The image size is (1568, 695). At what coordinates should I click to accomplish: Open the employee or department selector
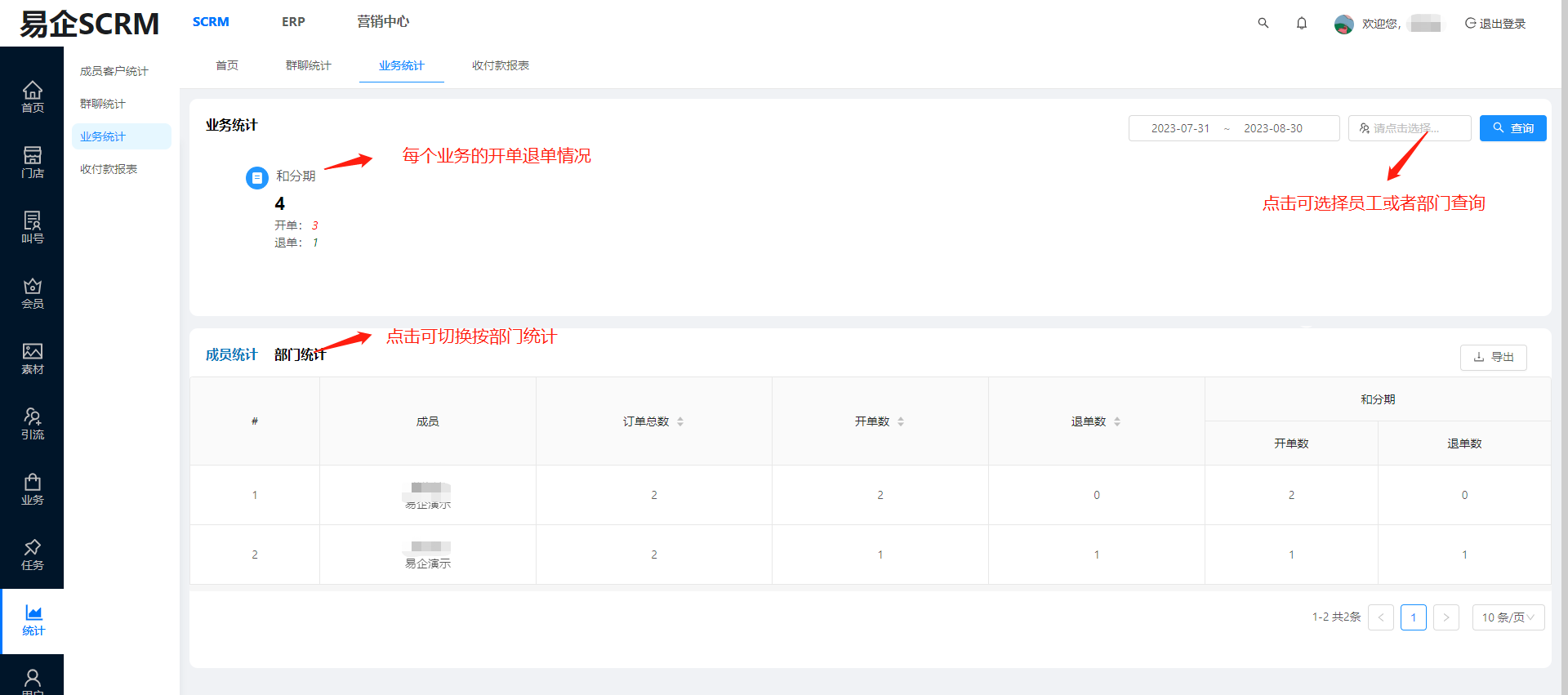tap(1410, 128)
